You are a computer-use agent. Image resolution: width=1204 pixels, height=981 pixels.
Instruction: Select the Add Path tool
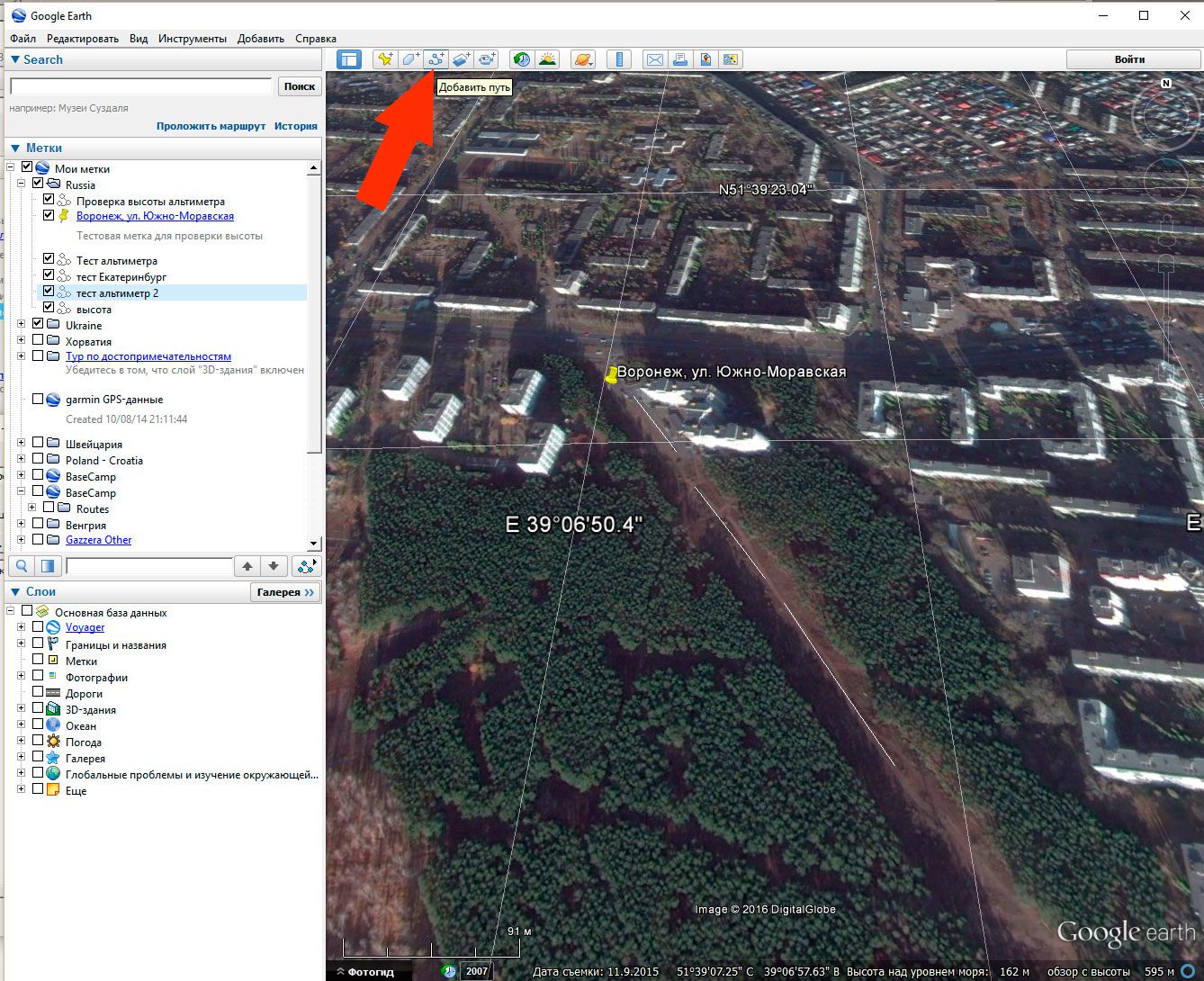(x=436, y=59)
